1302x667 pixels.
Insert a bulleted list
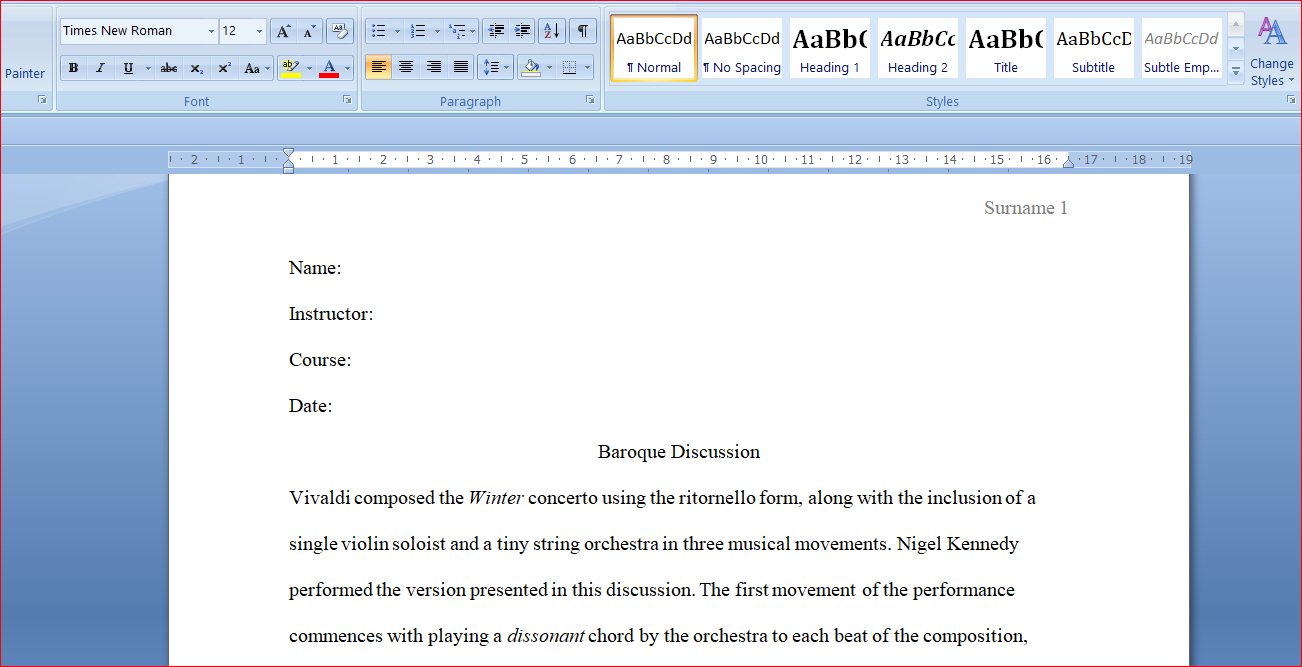point(379,31)
